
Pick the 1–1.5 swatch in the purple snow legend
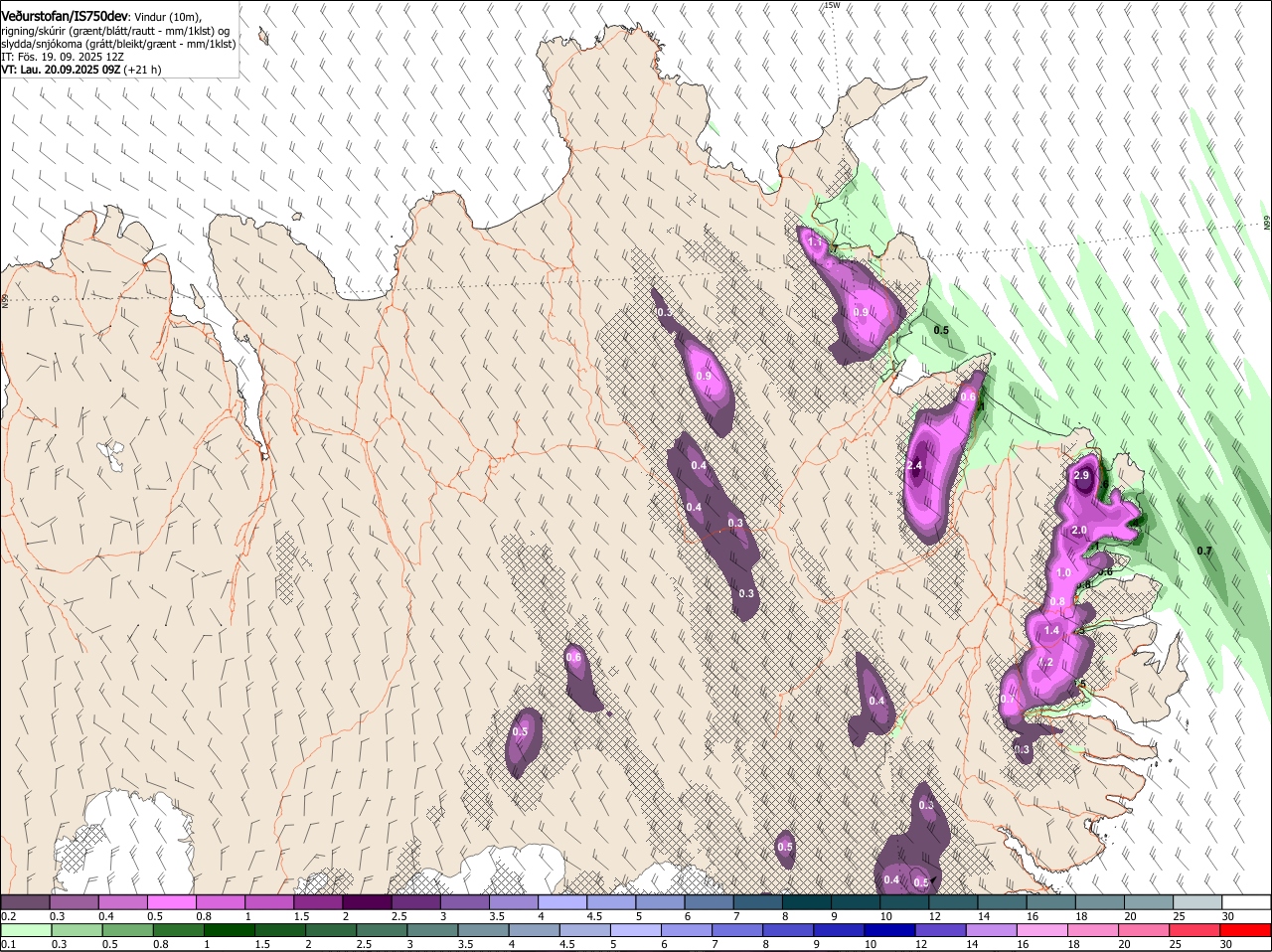(269, 901)
